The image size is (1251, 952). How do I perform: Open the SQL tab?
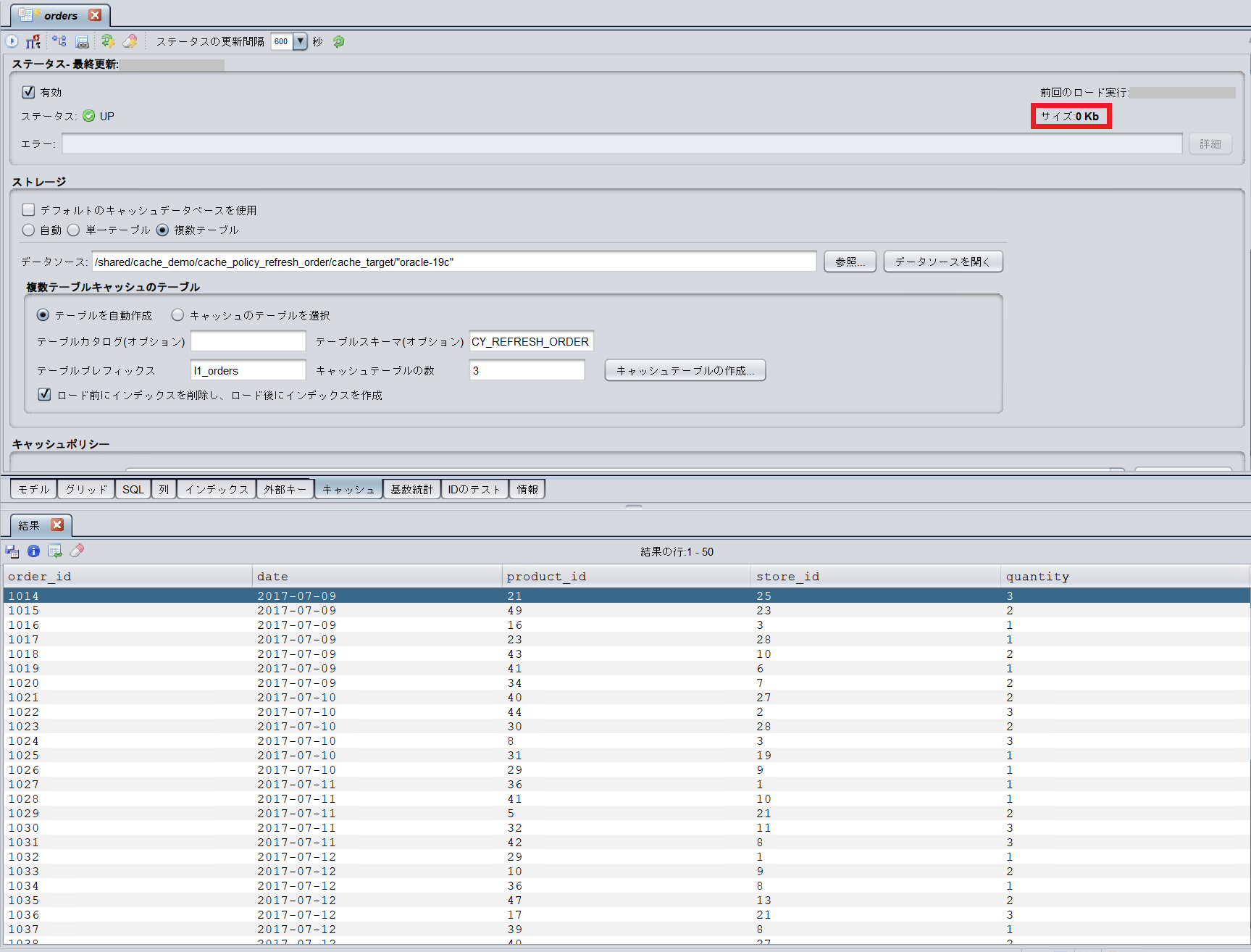pos(133,490)
